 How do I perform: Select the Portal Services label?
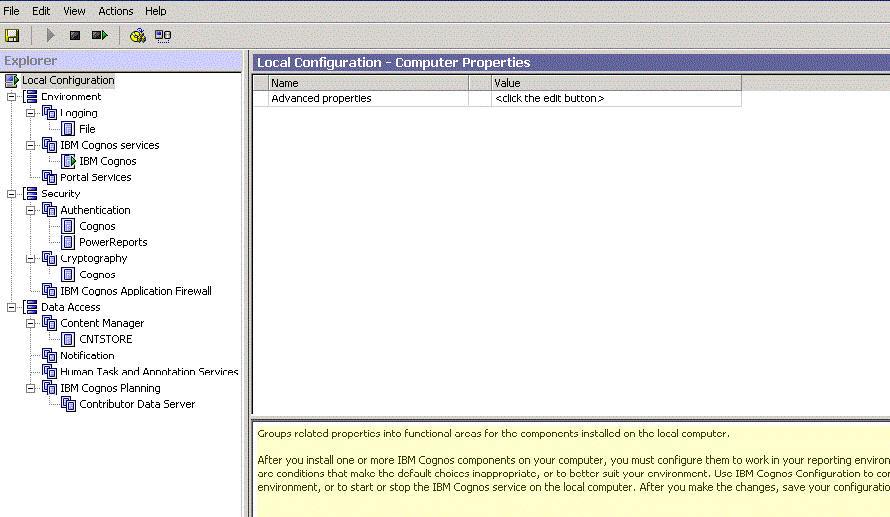point(96,177)
